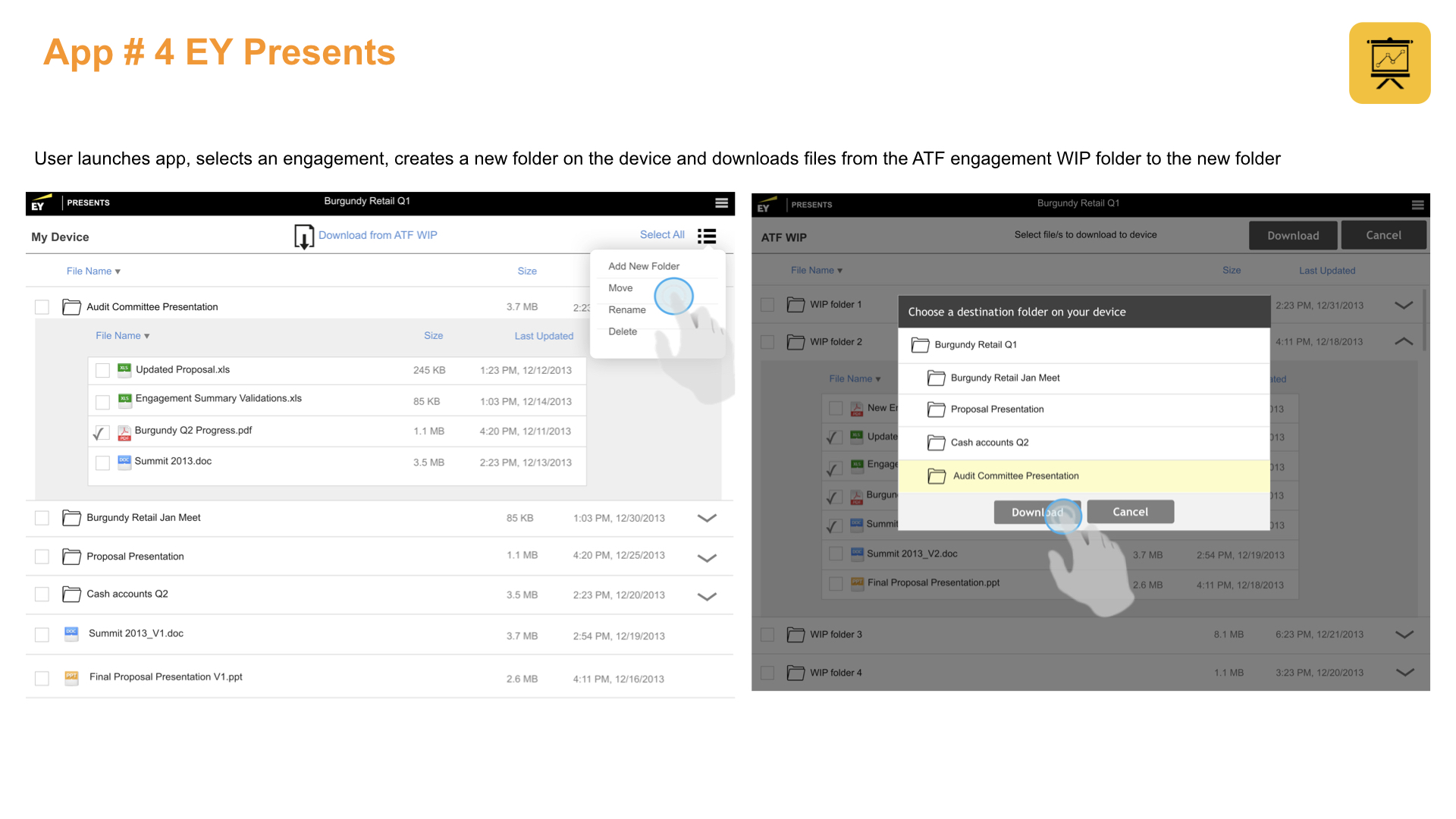
Task: Click the Select All link
Action: click(661, 235)
